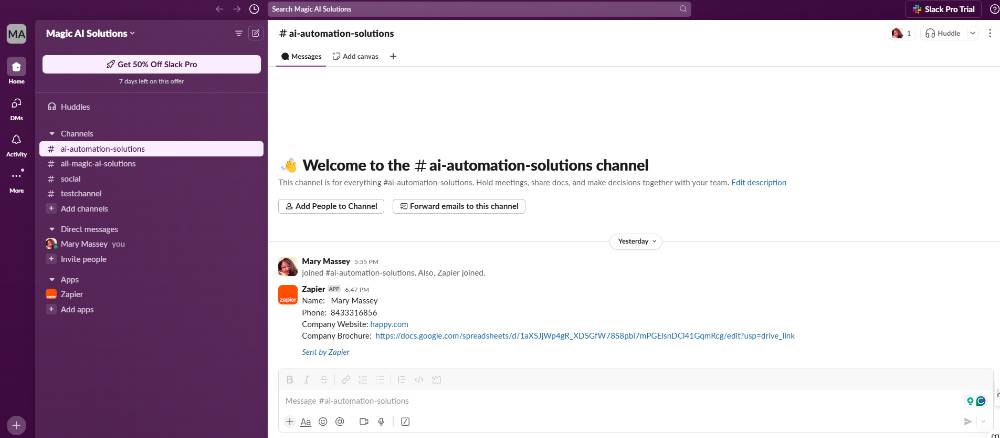Open the Yesterday date dropdown
Screen dimensions: 1000x438
click(636, 242)
